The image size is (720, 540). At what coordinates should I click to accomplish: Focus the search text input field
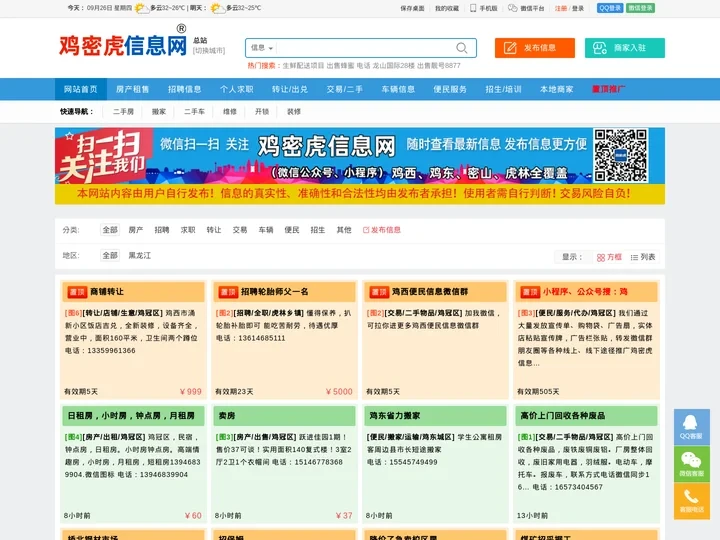click(364, 48)
